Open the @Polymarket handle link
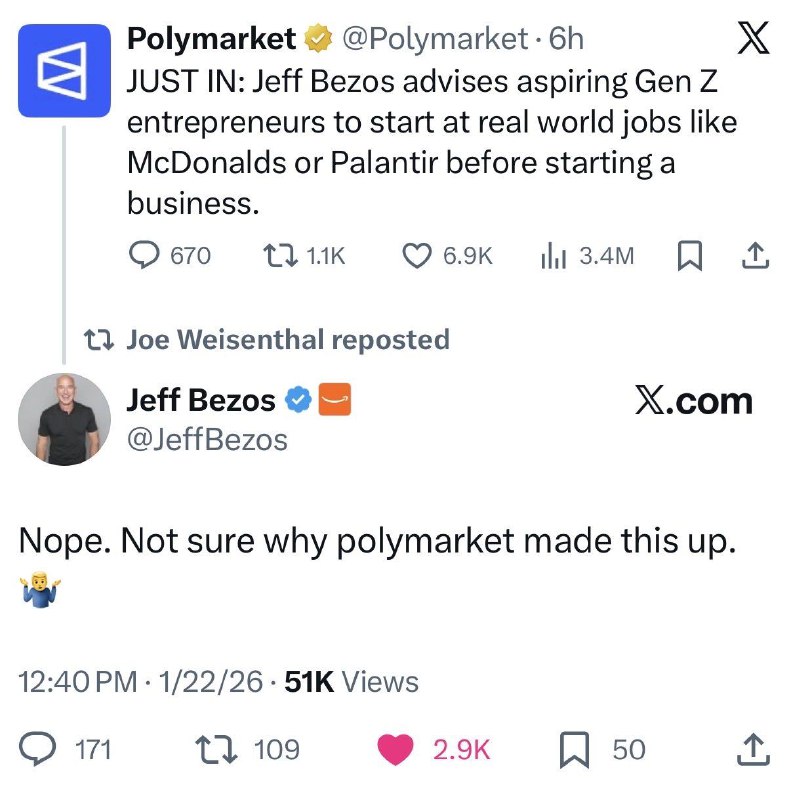The height and width of the screenshot is (800, 791). tap(434, 40)
